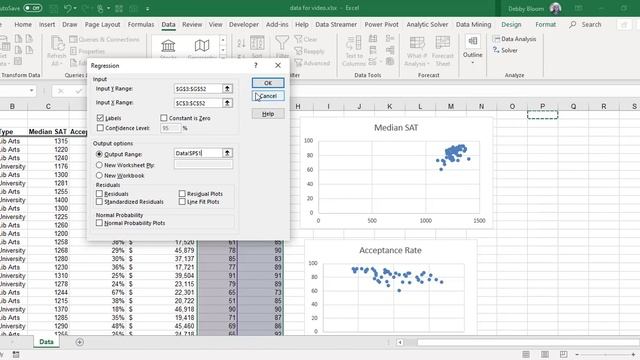Click the Input Y Range field
640x360 pixels.
pyautogui.click(x=198, y=89)
